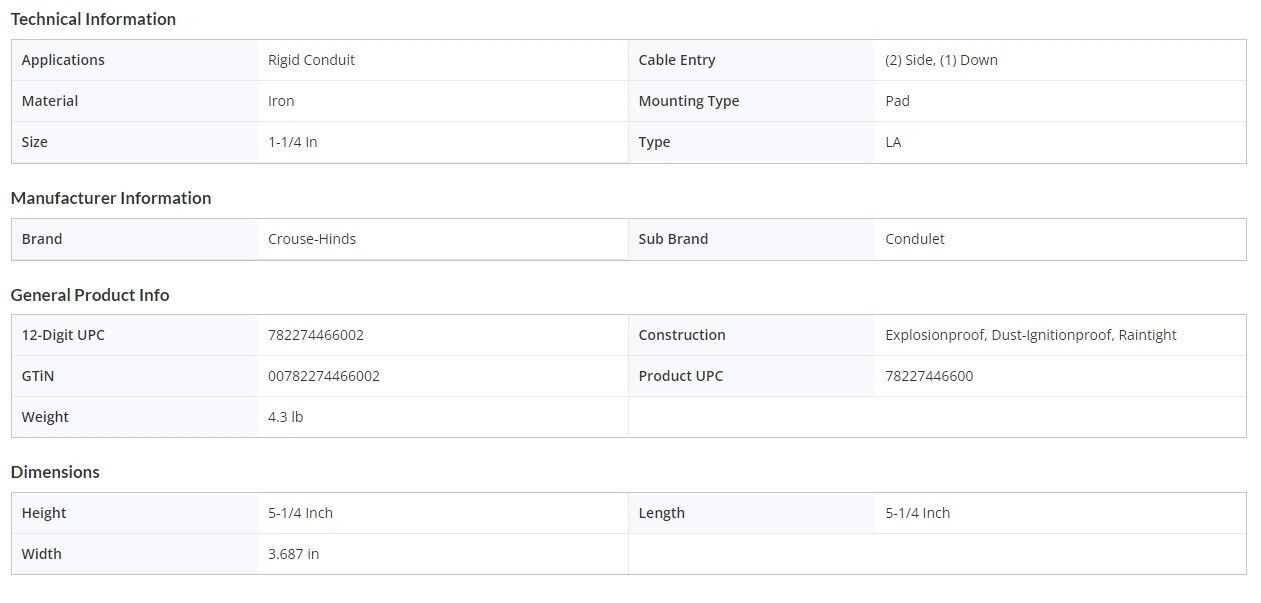The image size is (1261, 603).
Task: Click the Height value 5-1/4 Inch
Action: [300, 513]
